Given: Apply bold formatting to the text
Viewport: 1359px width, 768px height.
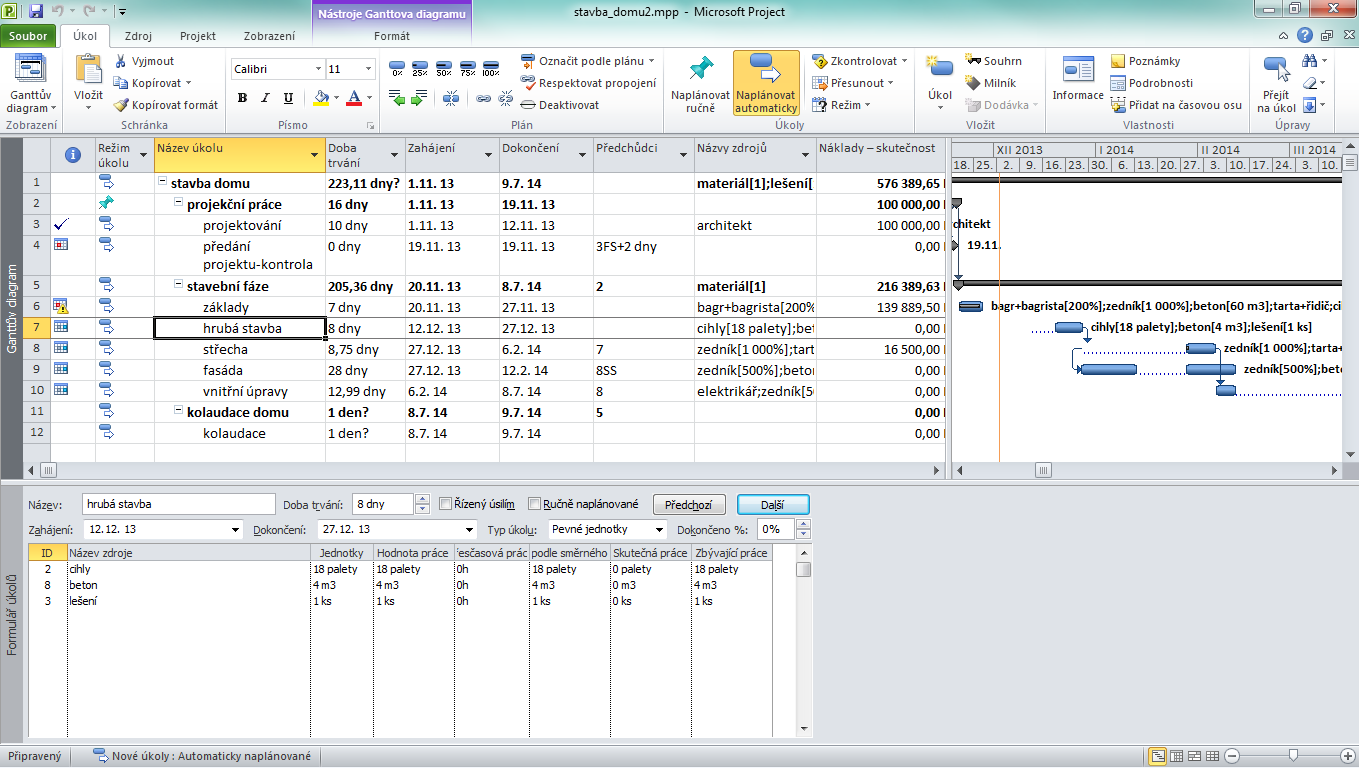Looking at the screenshot, I should 242,98.
